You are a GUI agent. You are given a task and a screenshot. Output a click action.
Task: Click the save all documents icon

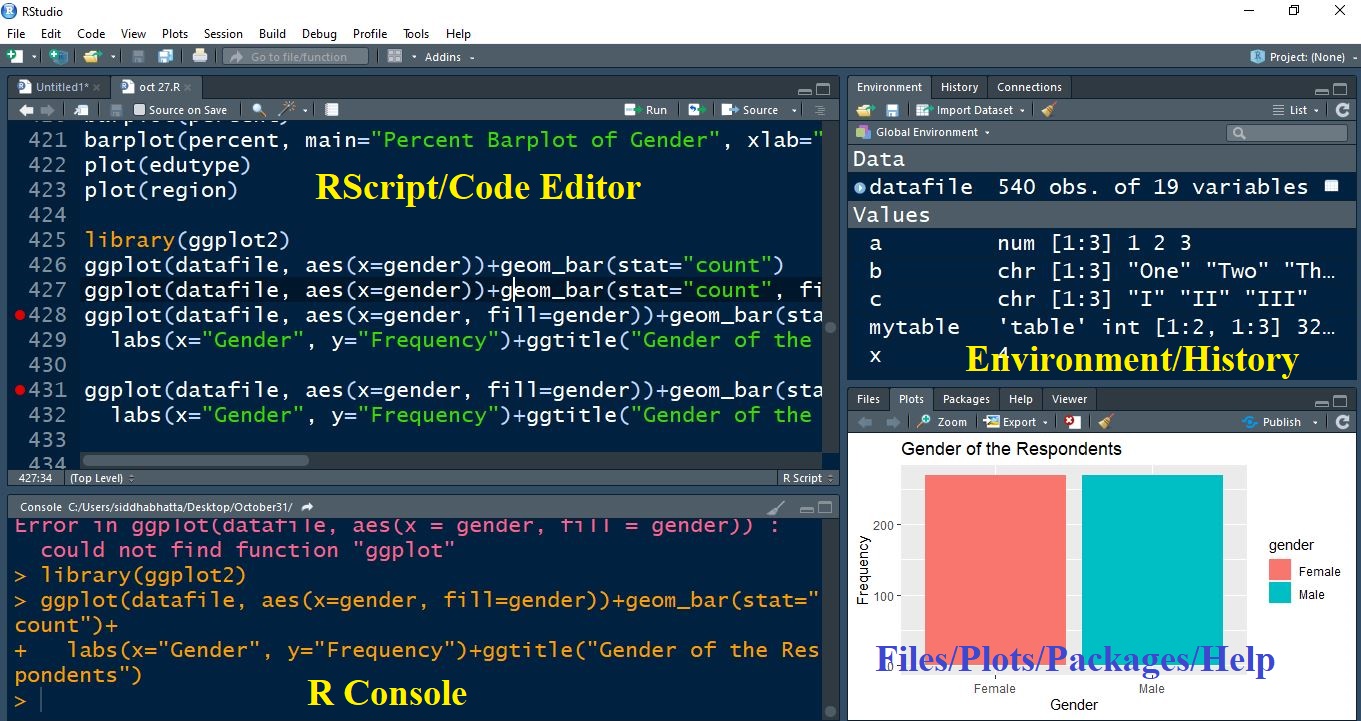click(165, 57)
